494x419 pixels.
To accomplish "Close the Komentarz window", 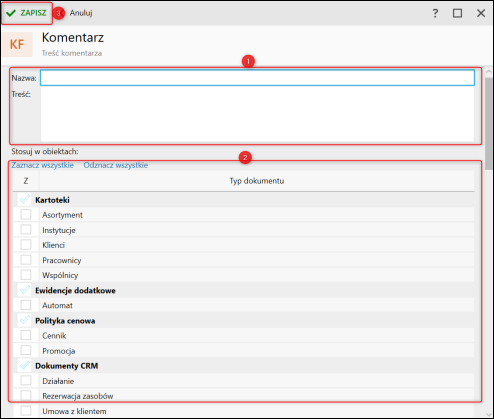I will (x=481, y=13).
